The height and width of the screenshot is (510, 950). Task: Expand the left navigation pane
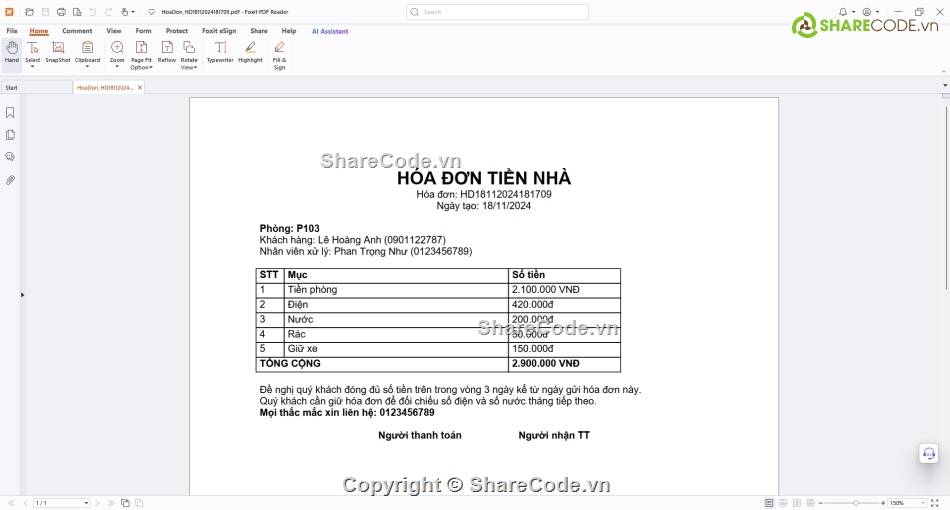(22, 295)
